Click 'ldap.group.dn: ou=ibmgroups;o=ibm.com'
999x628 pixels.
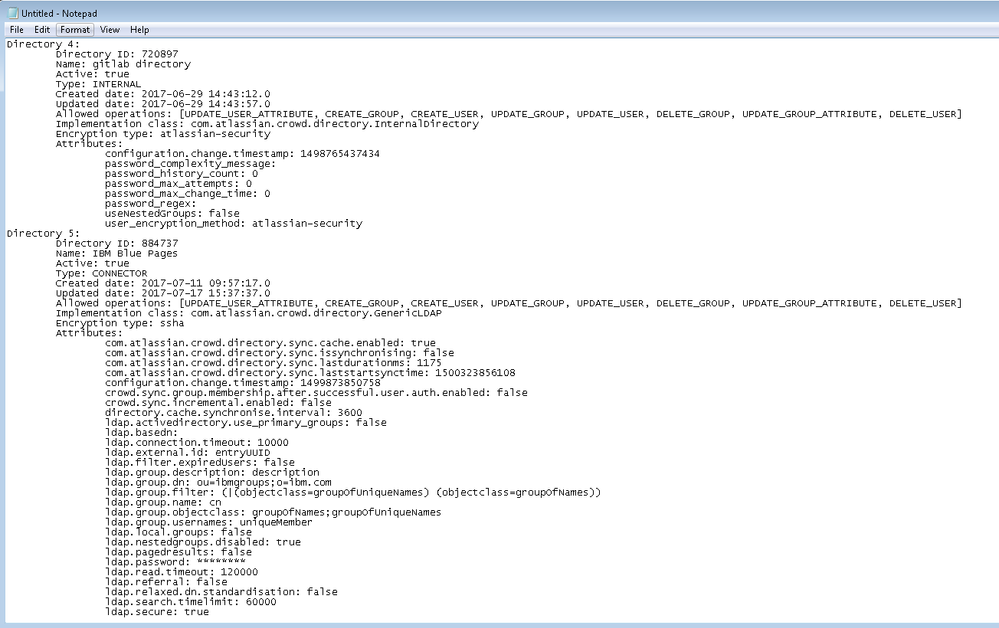[218, 482]
